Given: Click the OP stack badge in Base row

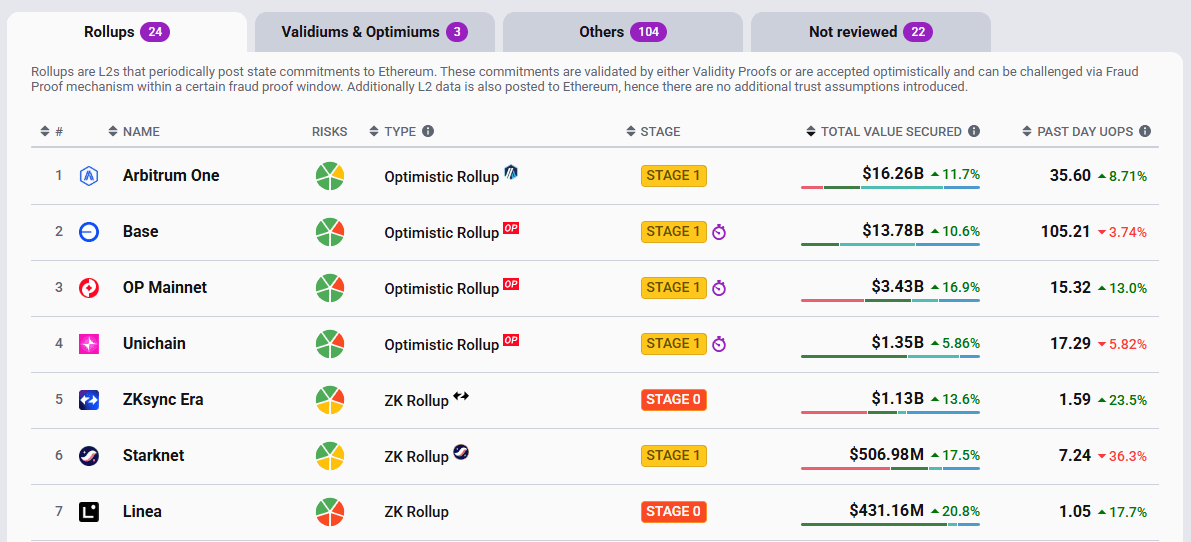Looking at the screenshot, I should coord(511,228).
